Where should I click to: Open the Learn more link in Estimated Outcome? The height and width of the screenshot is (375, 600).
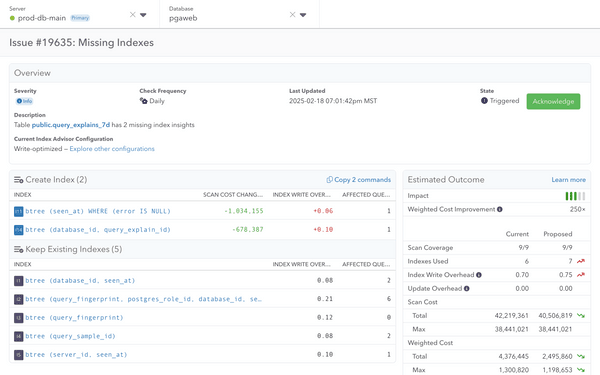pos(568,179)
